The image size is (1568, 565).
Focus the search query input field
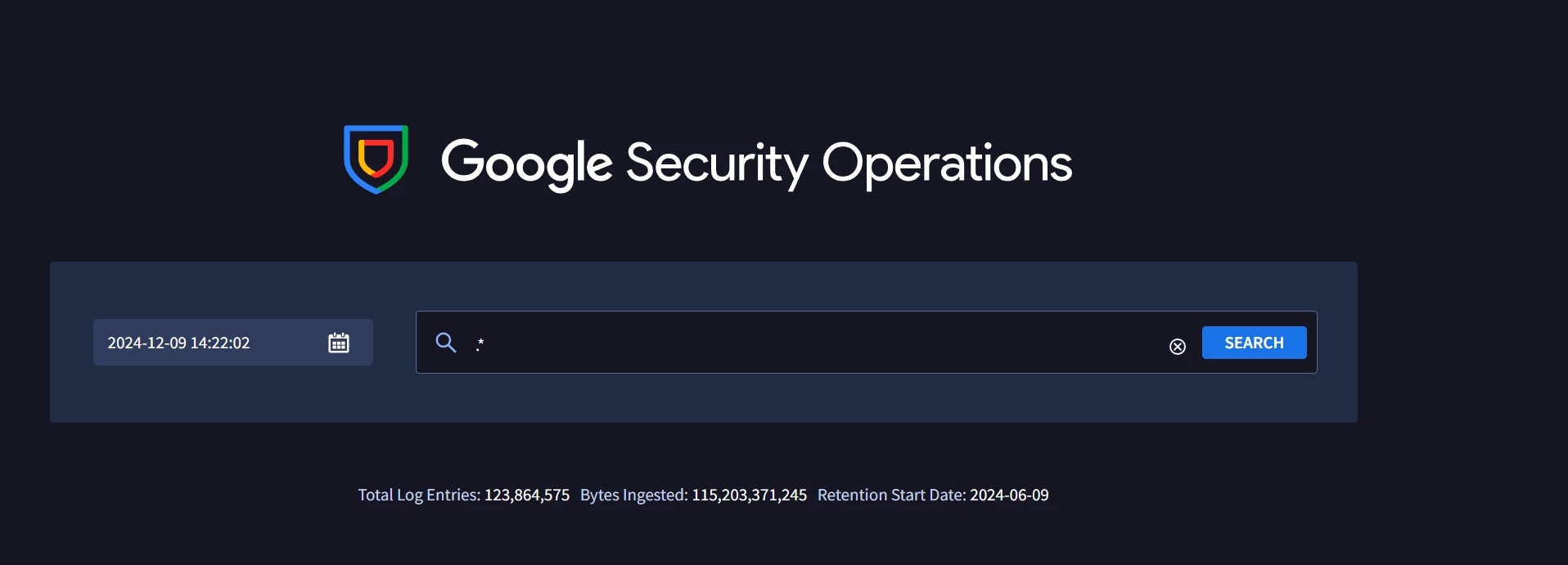coord(818,343)
